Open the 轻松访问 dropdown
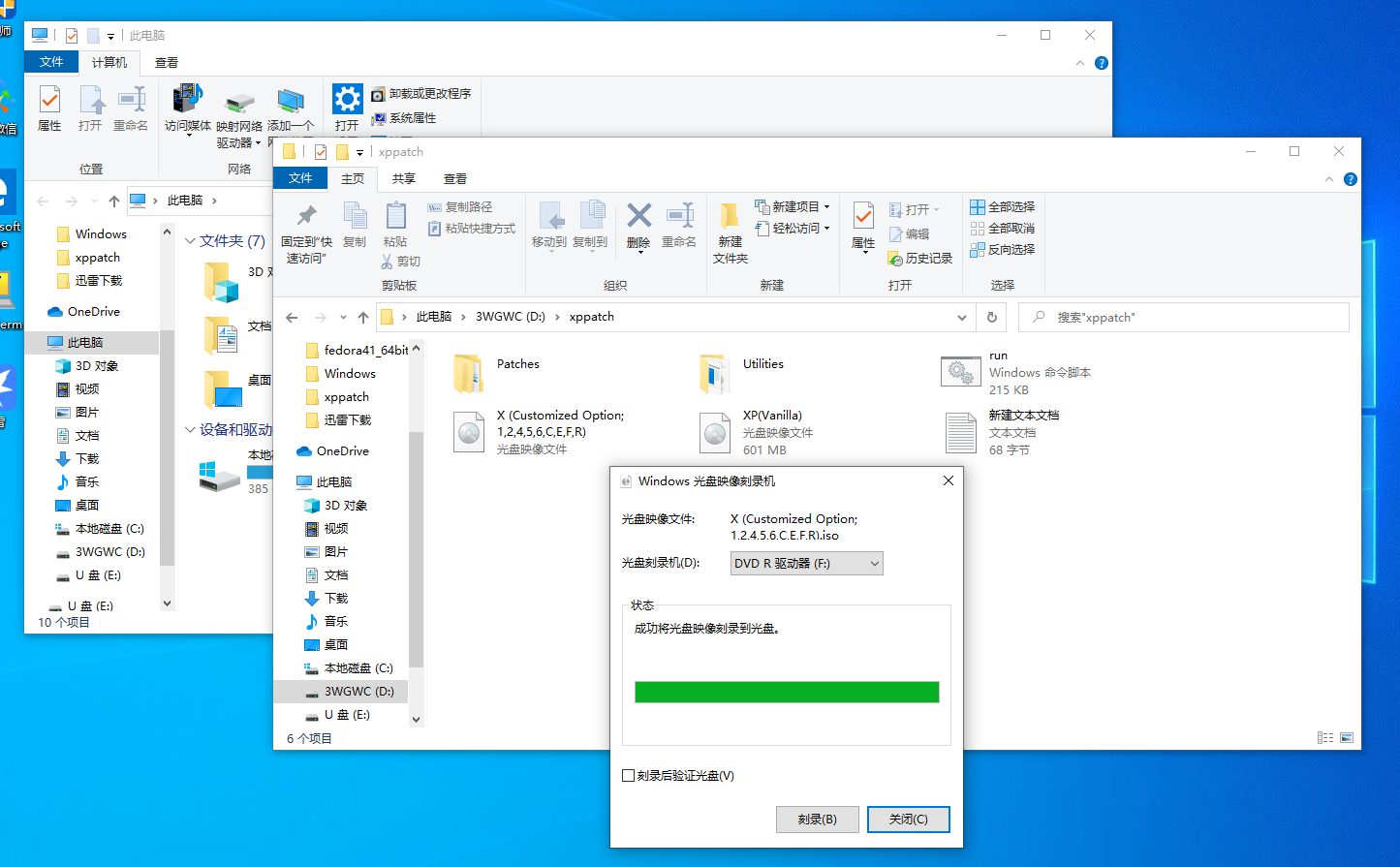The width and height of the screenshot is (1400, 867). [x=793, y=229]
